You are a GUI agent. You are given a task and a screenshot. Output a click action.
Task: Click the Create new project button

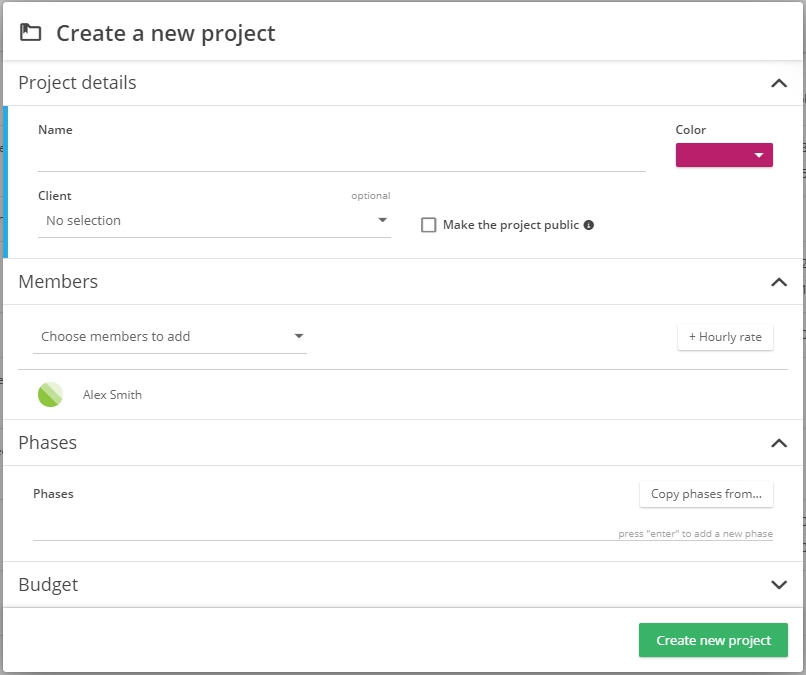tap(713, 640)
